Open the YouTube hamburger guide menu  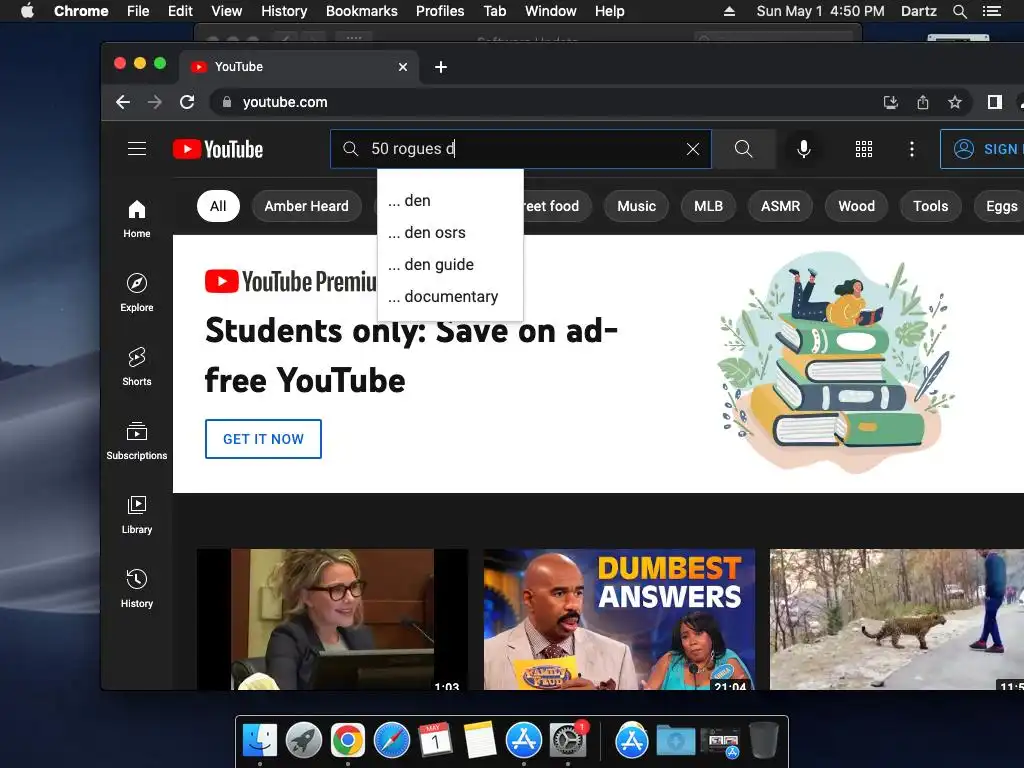136,149
